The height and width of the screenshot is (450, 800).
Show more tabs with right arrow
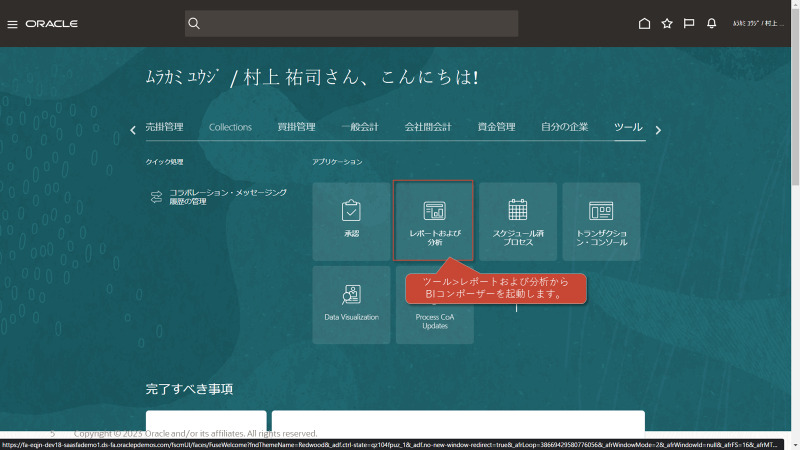(658, 130)
